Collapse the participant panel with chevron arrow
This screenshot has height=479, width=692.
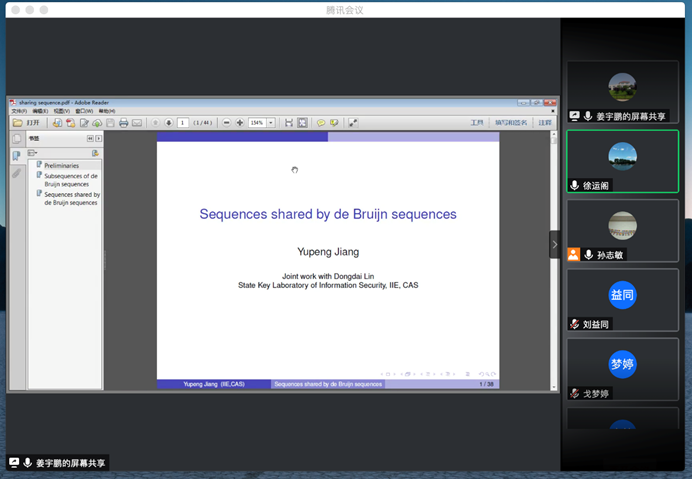[555, 245]
